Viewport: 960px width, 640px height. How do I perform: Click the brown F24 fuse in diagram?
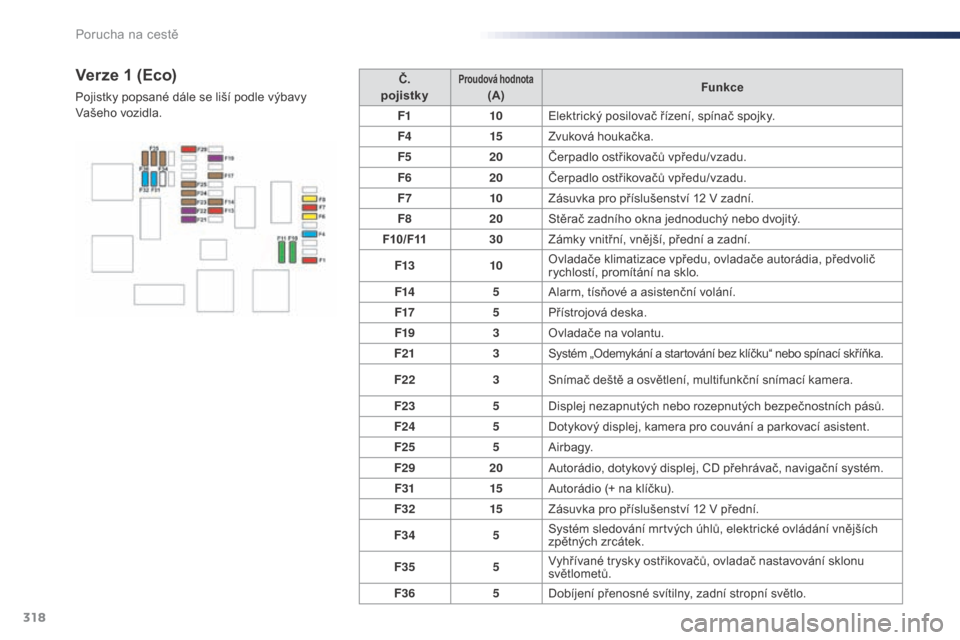189,193
